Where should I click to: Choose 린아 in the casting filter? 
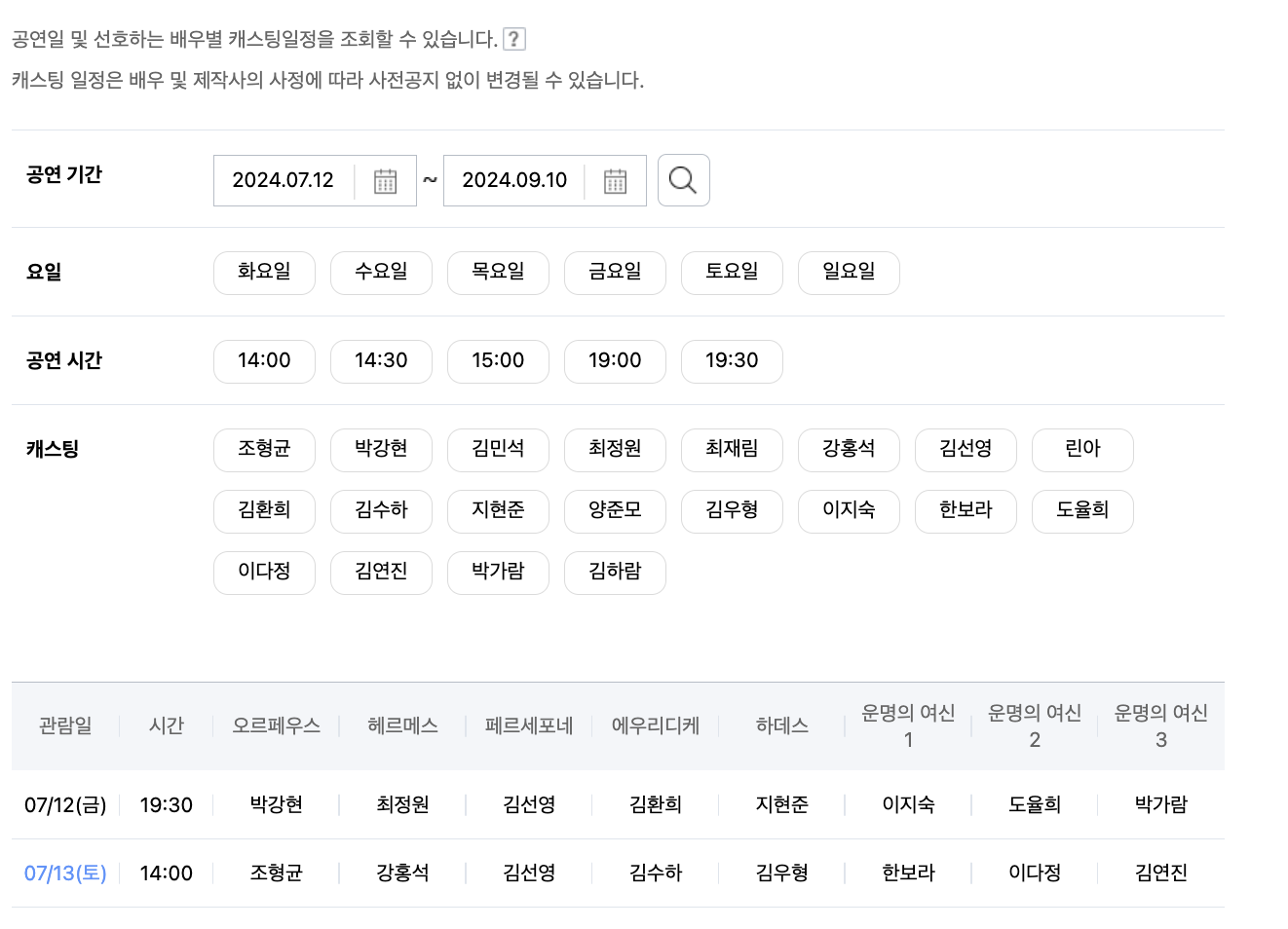click(1082, 450)
